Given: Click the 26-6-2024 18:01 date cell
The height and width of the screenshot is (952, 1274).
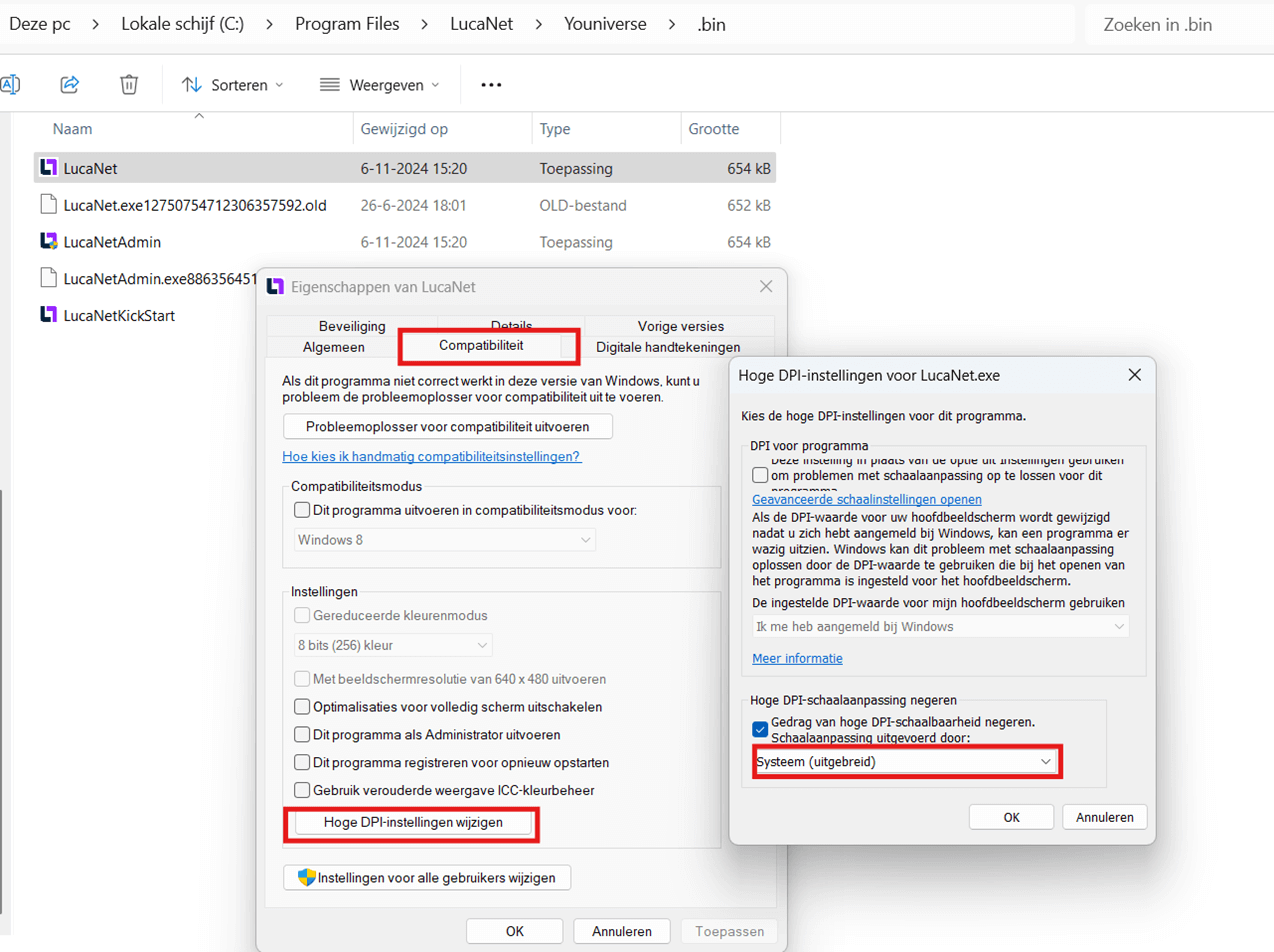Looking at the screenshot, I should (x=413, y=205).
